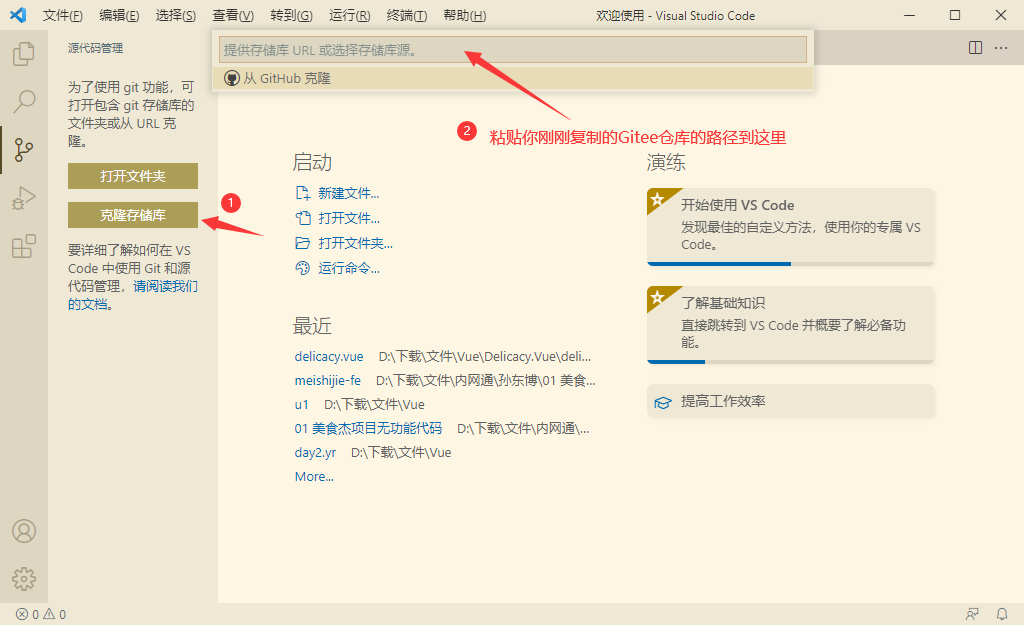This screenshot has height=625, width=1024.
Task: Focus the repository URL input box
Action: pyautogui.click(x=513, y=50)
